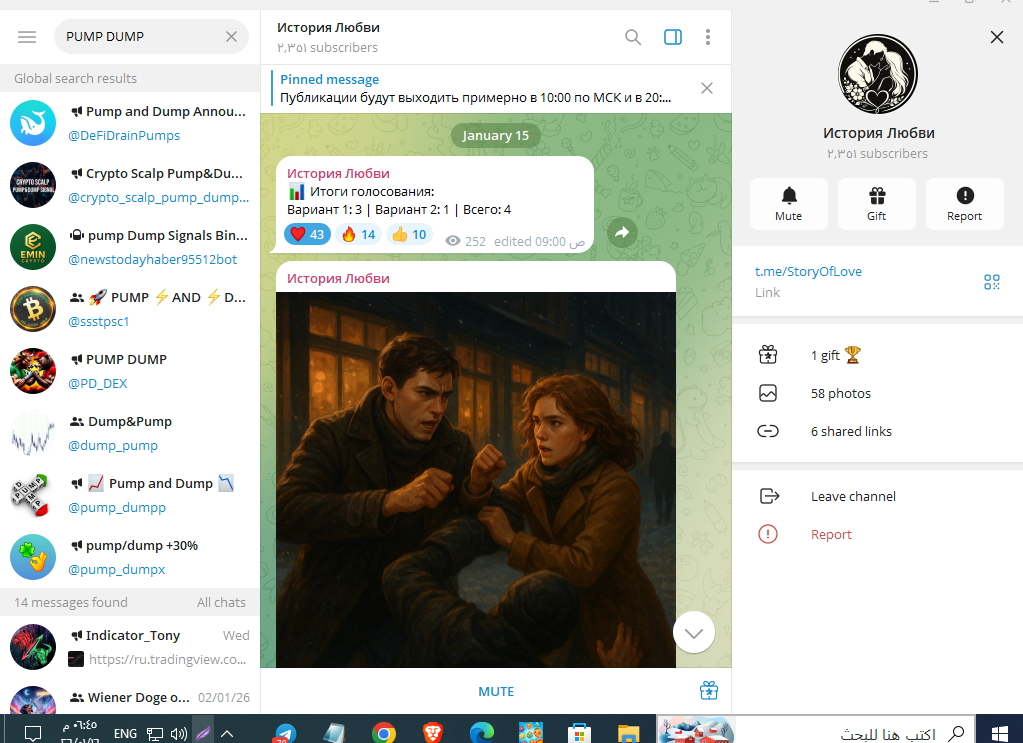Open the notifications action center

point(32,733)
